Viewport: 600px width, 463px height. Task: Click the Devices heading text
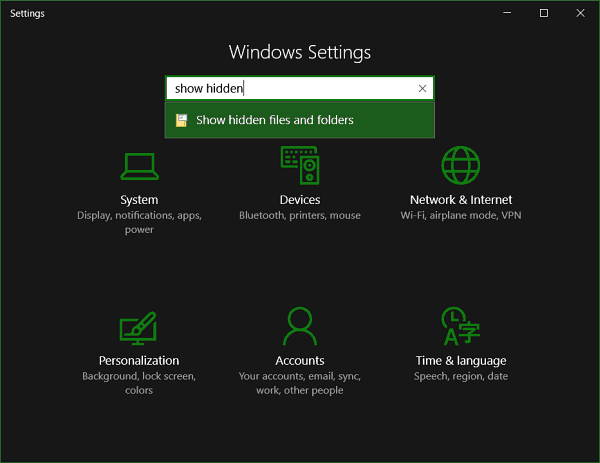click(x=300, y=200)
